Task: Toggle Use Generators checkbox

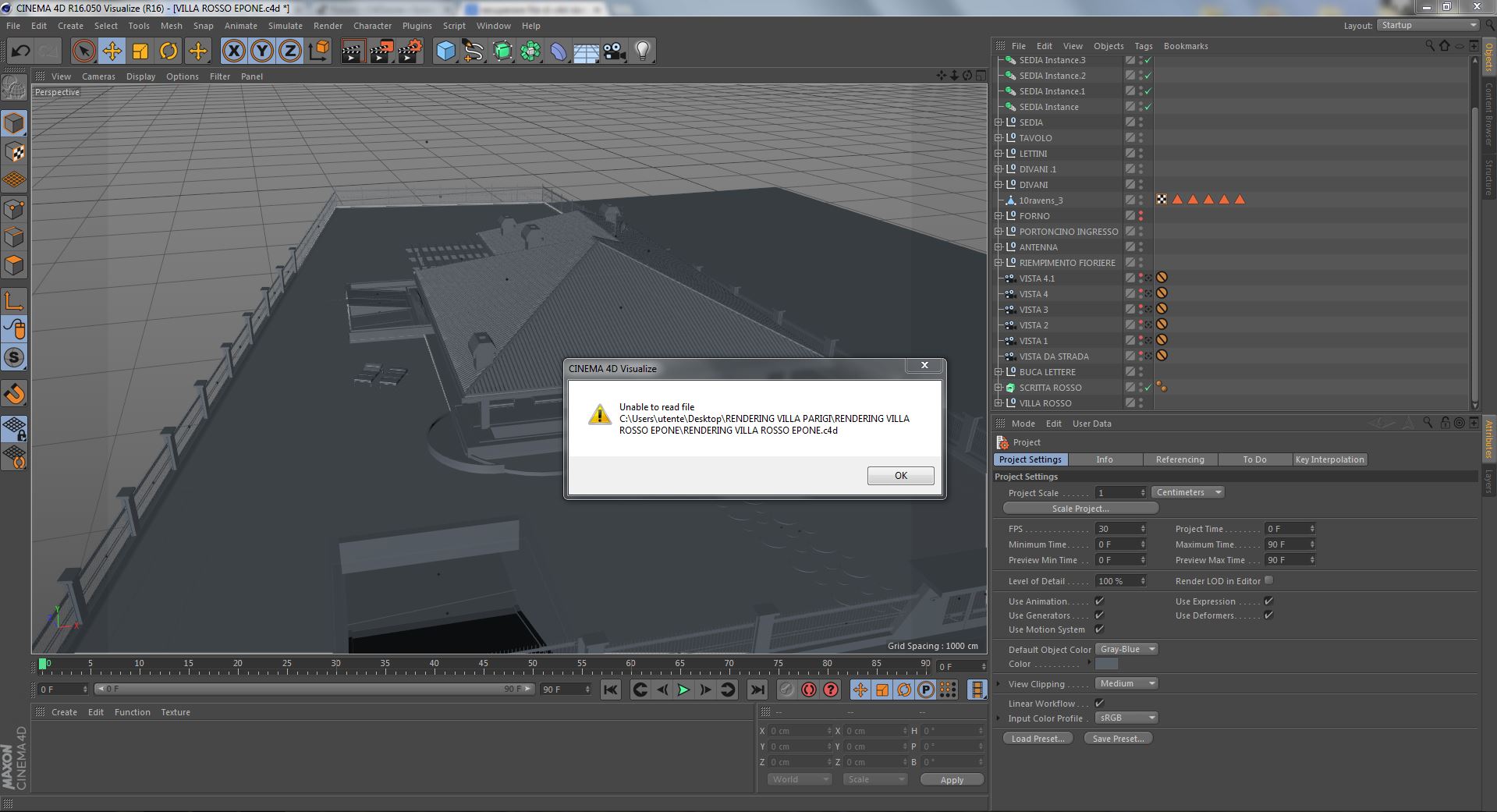Action: pyautogui.click(x=1099, y=615)
